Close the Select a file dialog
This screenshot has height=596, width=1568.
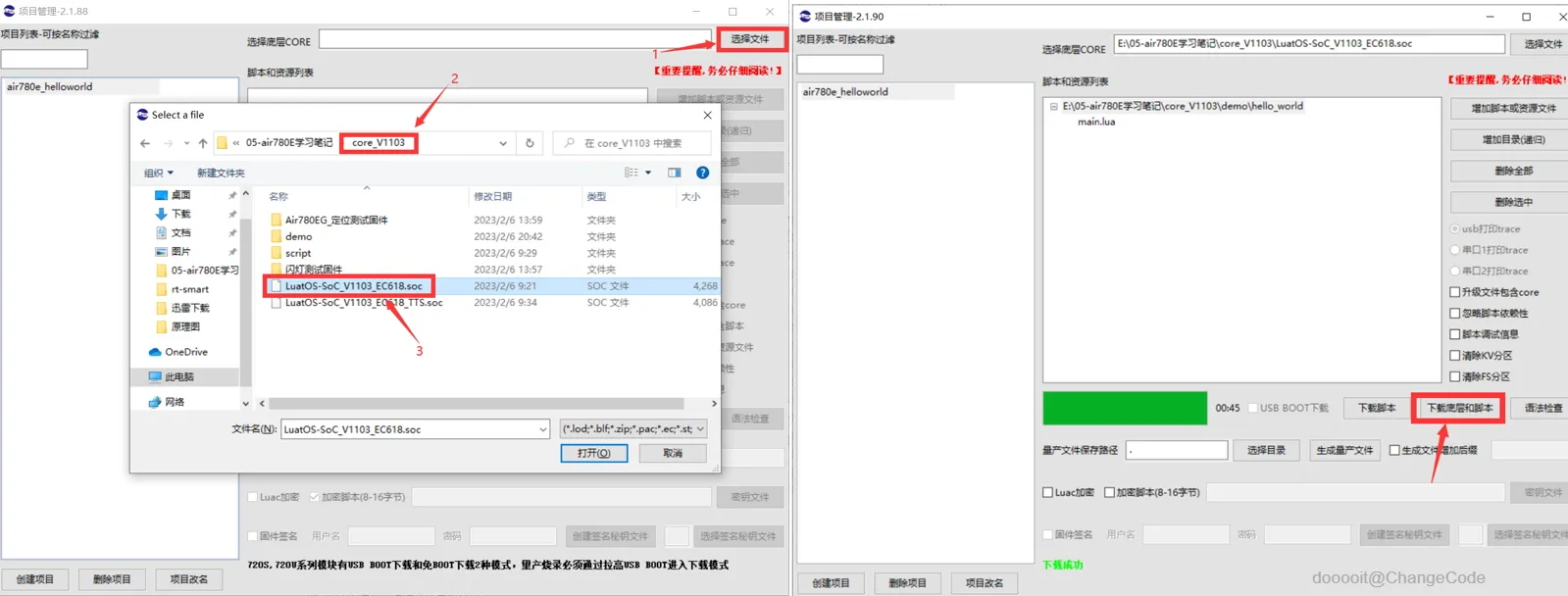pyautogui.click(x=707, y=115)
